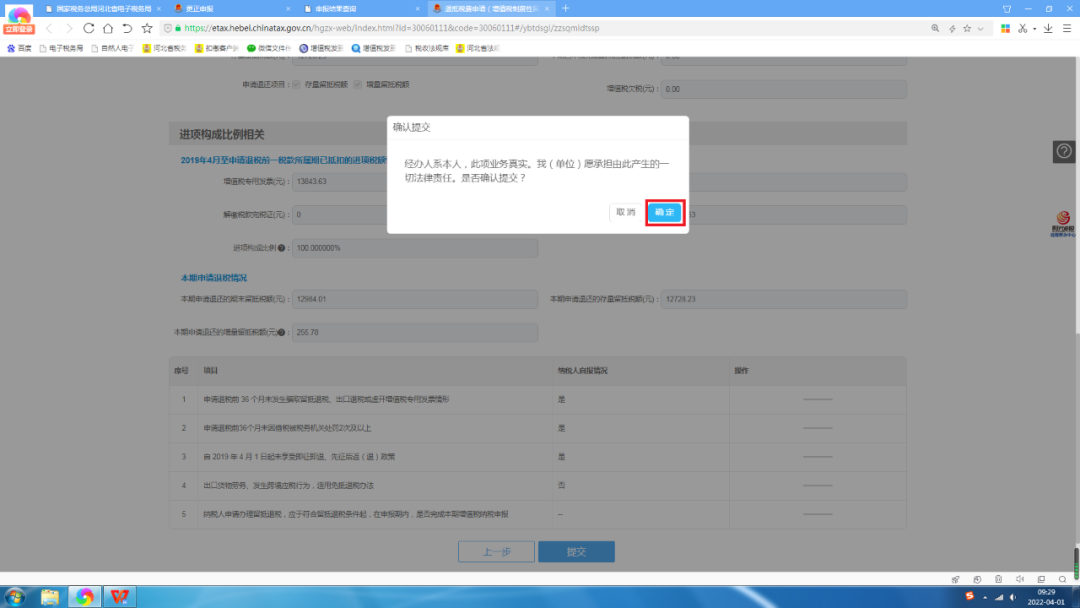The width and height of the screenshot is (1080, 608).
Task: Click the question mark help button at the right edge
Action: (1064, 151)
